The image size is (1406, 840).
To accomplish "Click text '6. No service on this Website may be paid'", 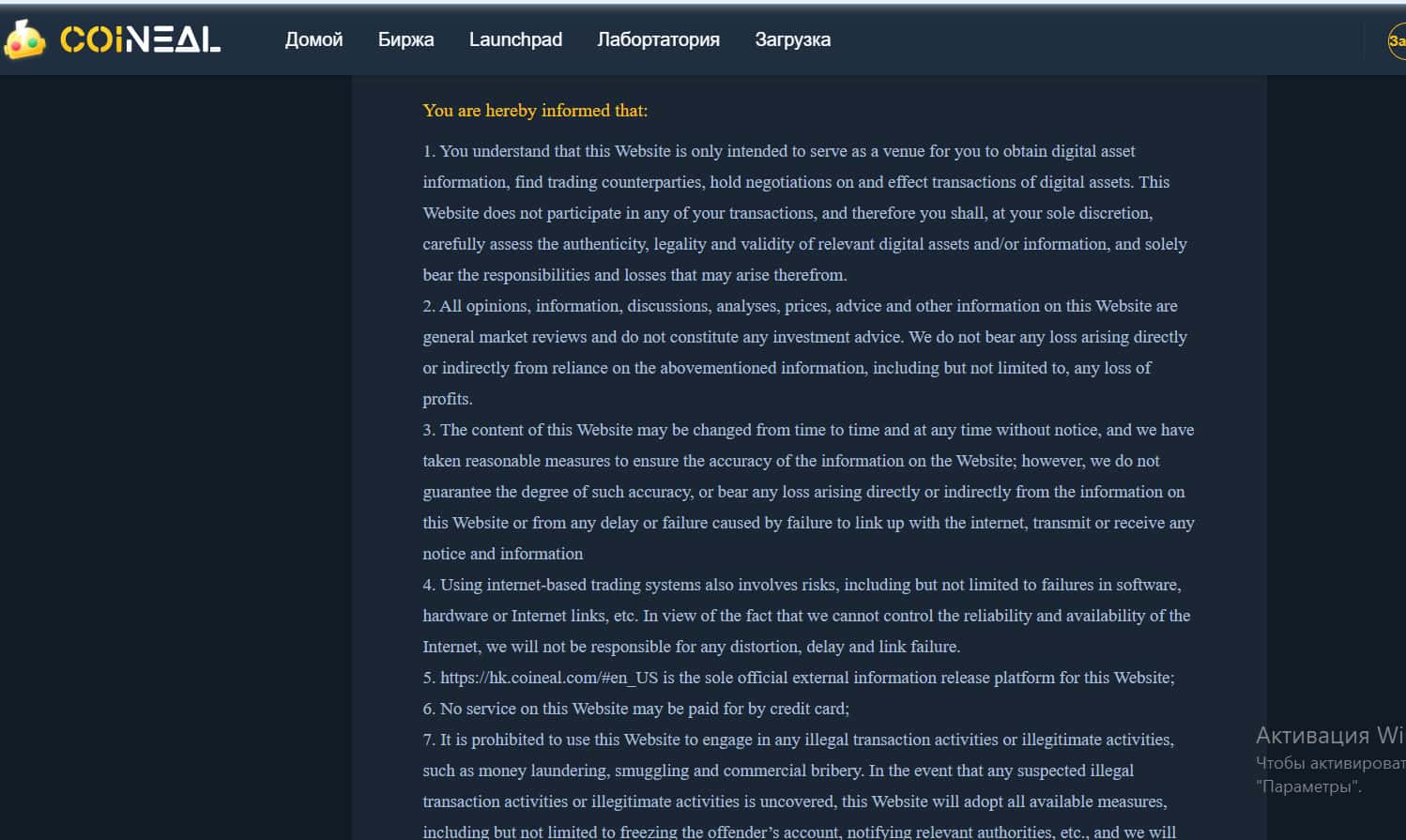I will (573, 709).
